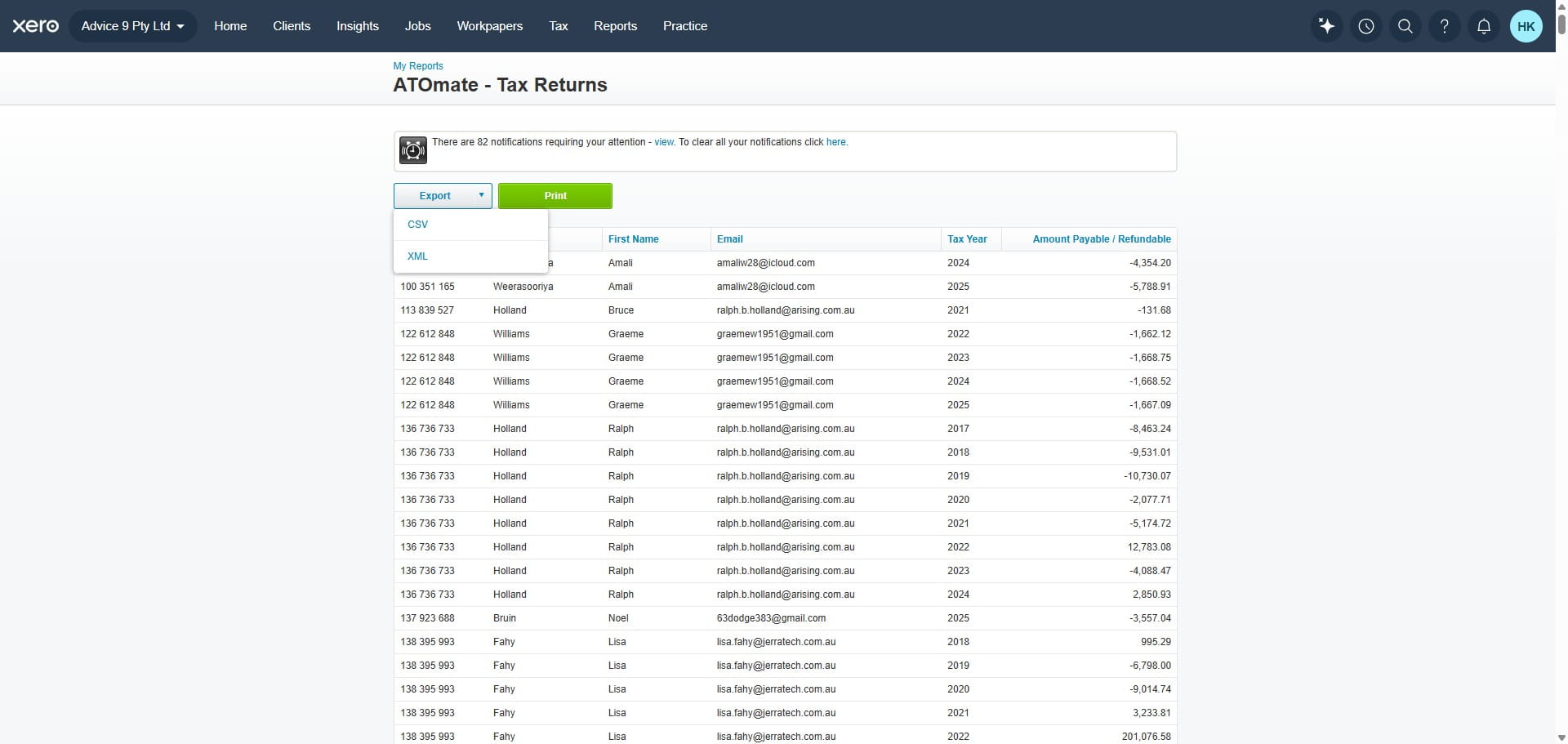Click amount -10,730.07
The height and width of the screenshot is (744, 1568).
1147,476
